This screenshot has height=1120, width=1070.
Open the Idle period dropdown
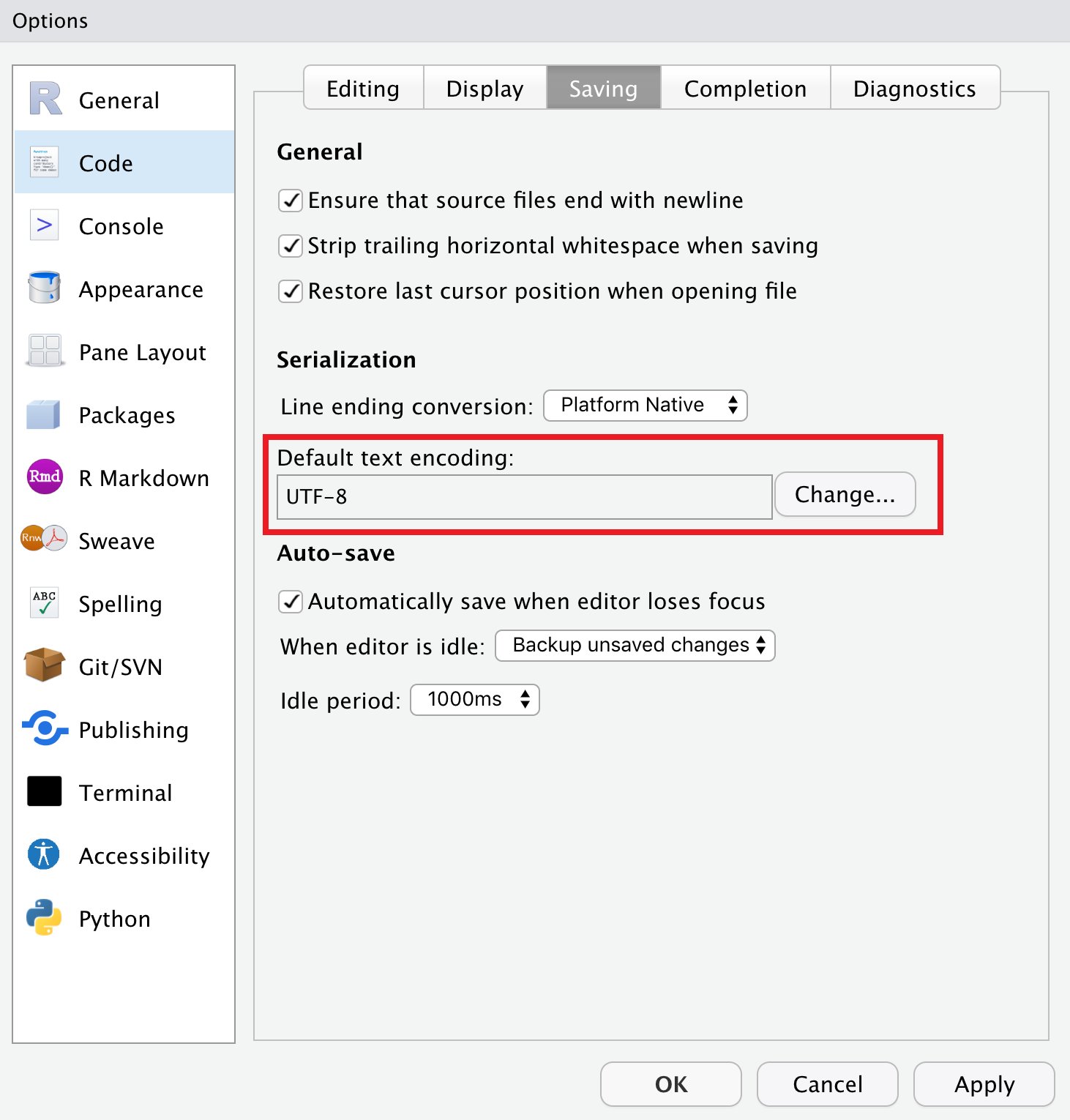click(474, 700)
